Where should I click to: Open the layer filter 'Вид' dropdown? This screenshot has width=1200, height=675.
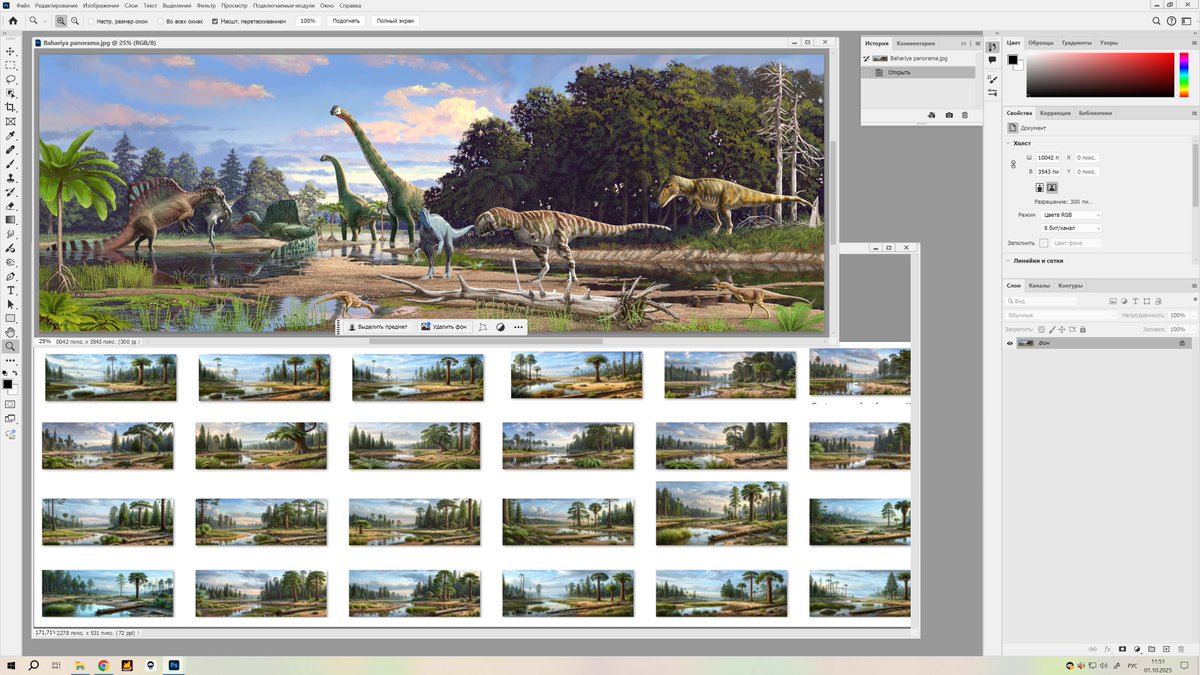tap(1042, 301)
